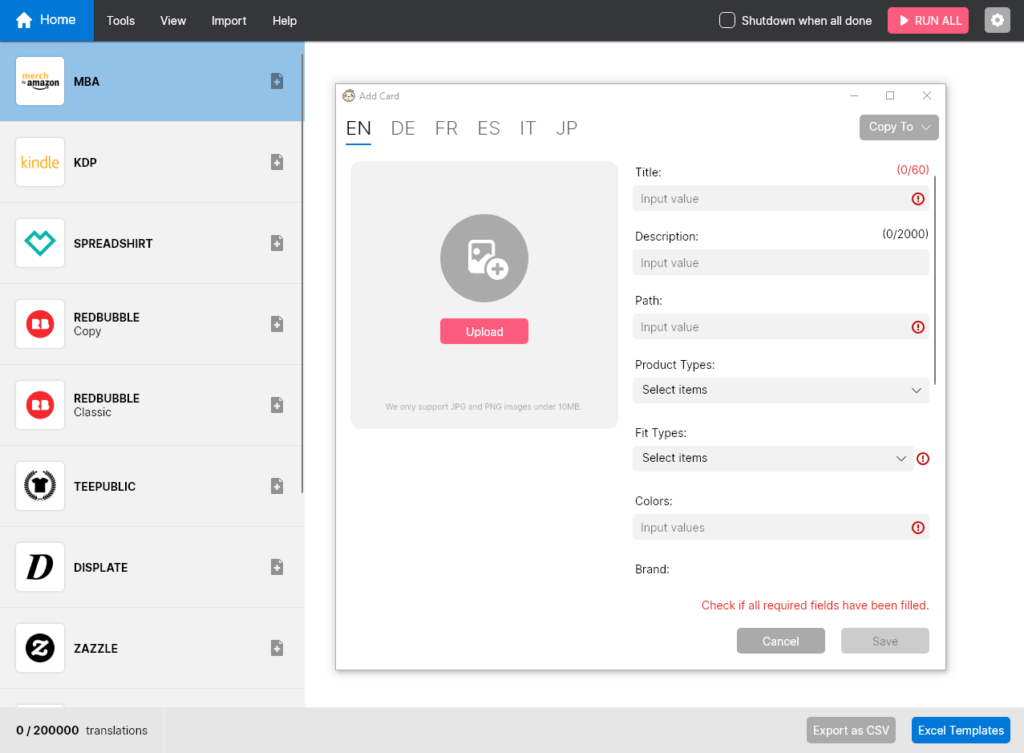Click the Fit Types warning icon
The image size is (1024, 753).
pyautogui.click(x=923, y=458)
